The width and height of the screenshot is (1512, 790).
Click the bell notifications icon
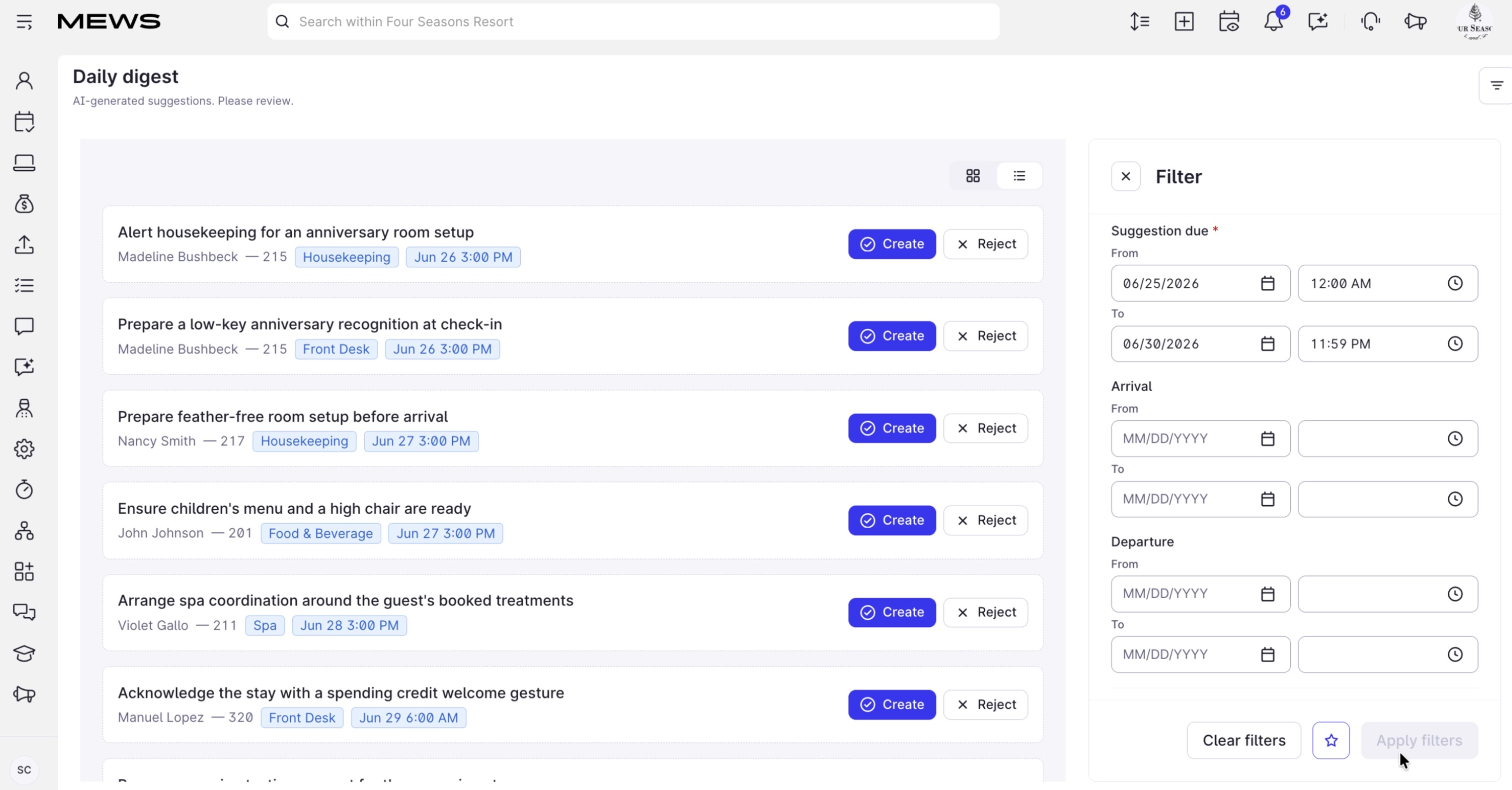click(1273, 22)
